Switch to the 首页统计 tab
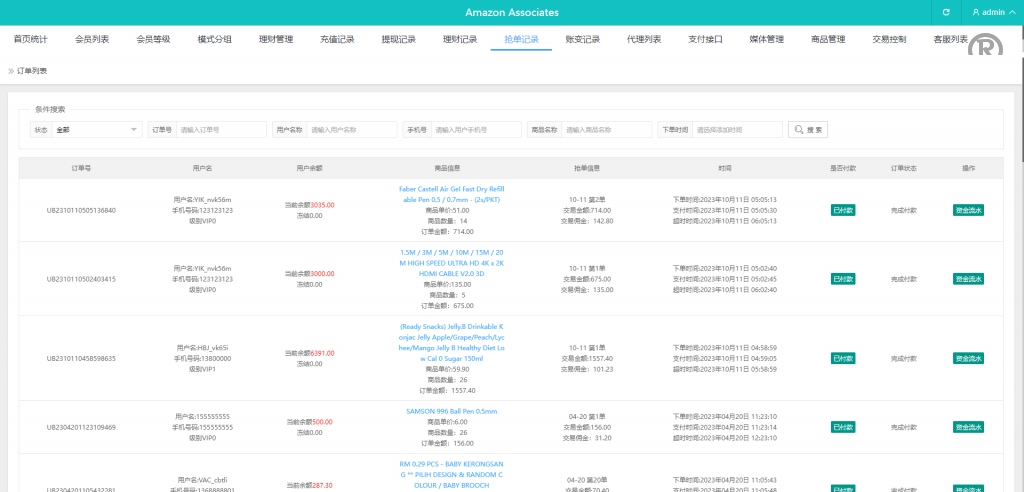Screen dimensions: 1024x492 (30, 40)
